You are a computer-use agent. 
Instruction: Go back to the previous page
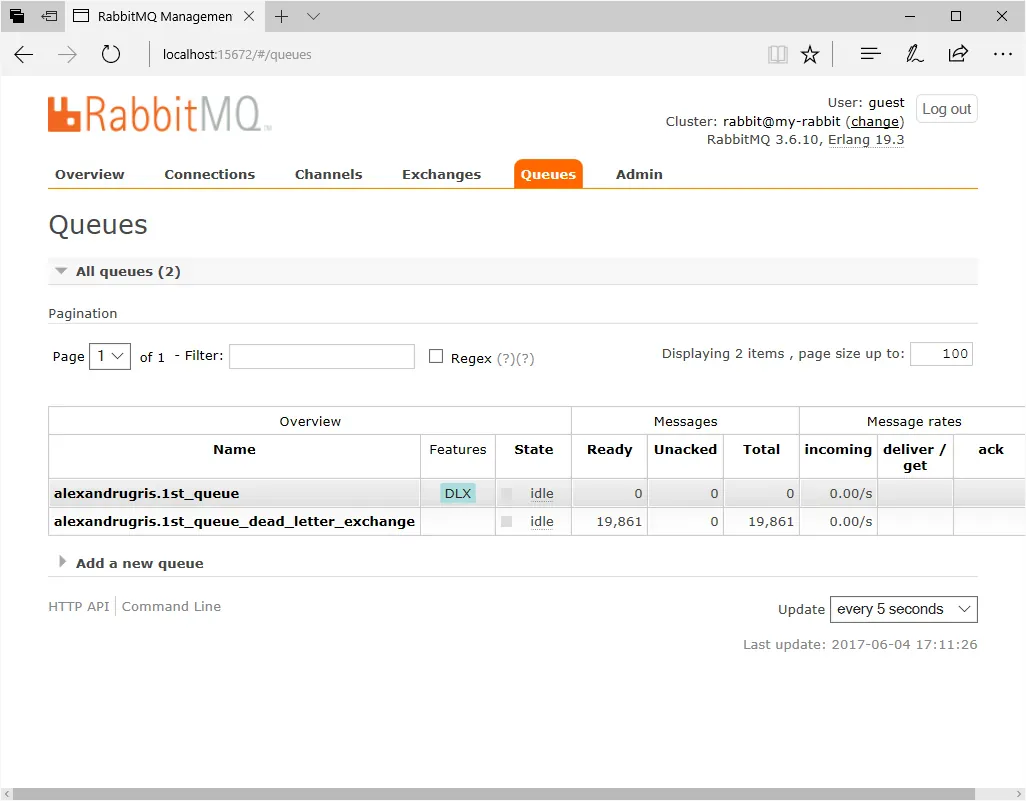[24, 54]
